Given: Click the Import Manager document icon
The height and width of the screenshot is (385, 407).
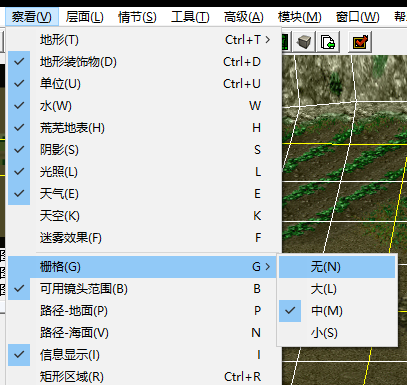Looking at the screenshot, I should [328, 42].
